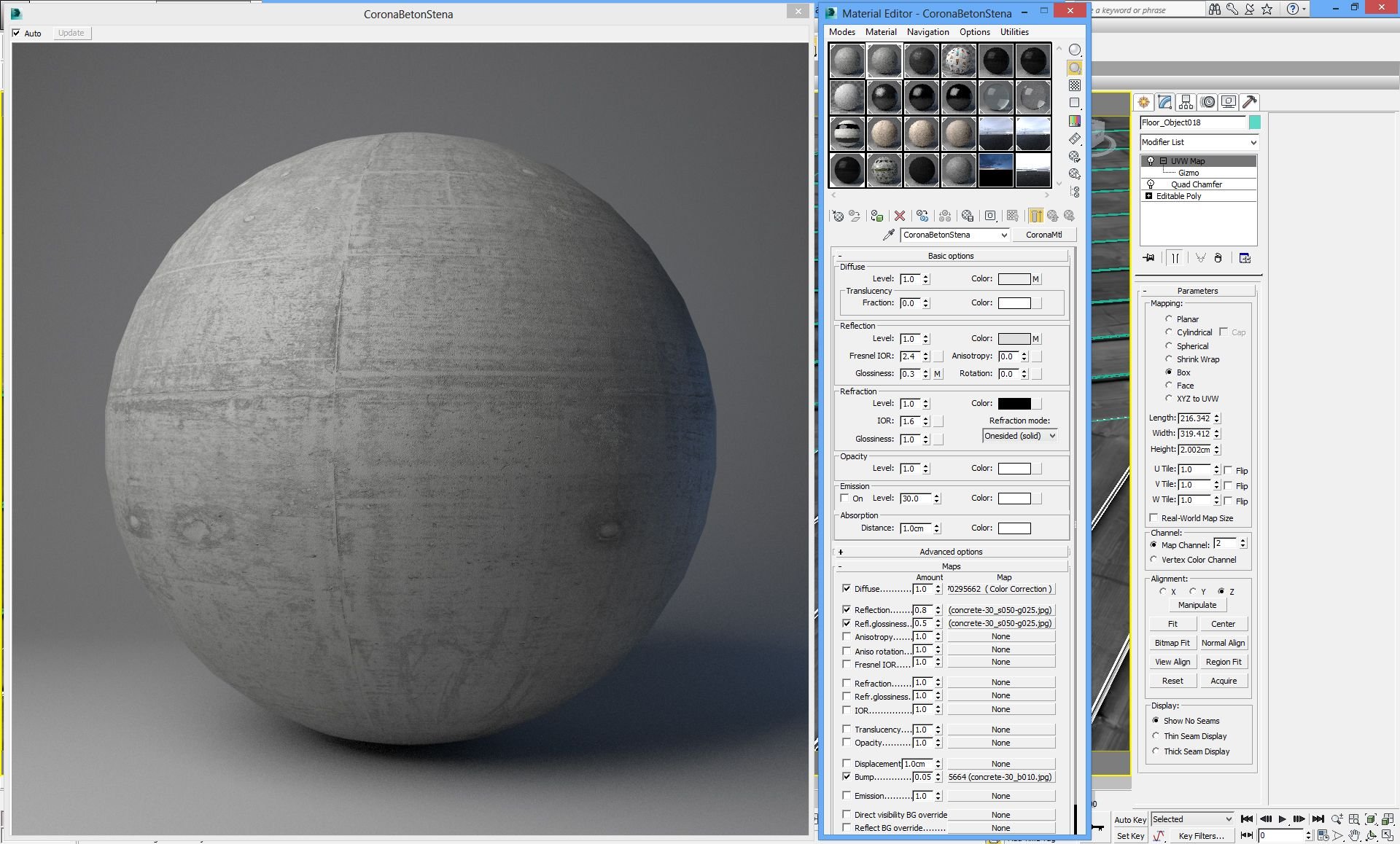Click the Get Material icon
Image resolution: width=1400 pixels, height=844 pixels.
pyautogui.click(x=838, y=216)
